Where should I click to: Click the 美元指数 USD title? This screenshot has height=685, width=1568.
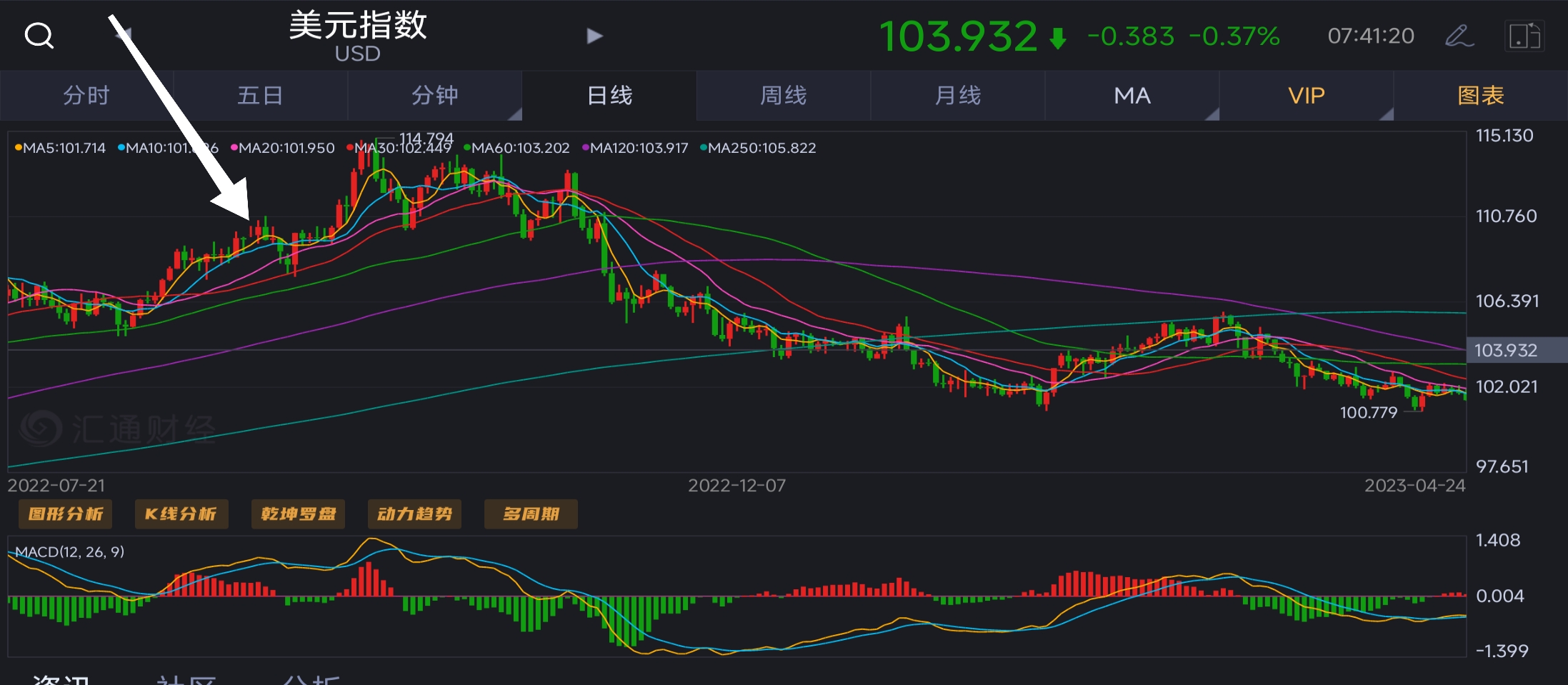pos(358,36)
